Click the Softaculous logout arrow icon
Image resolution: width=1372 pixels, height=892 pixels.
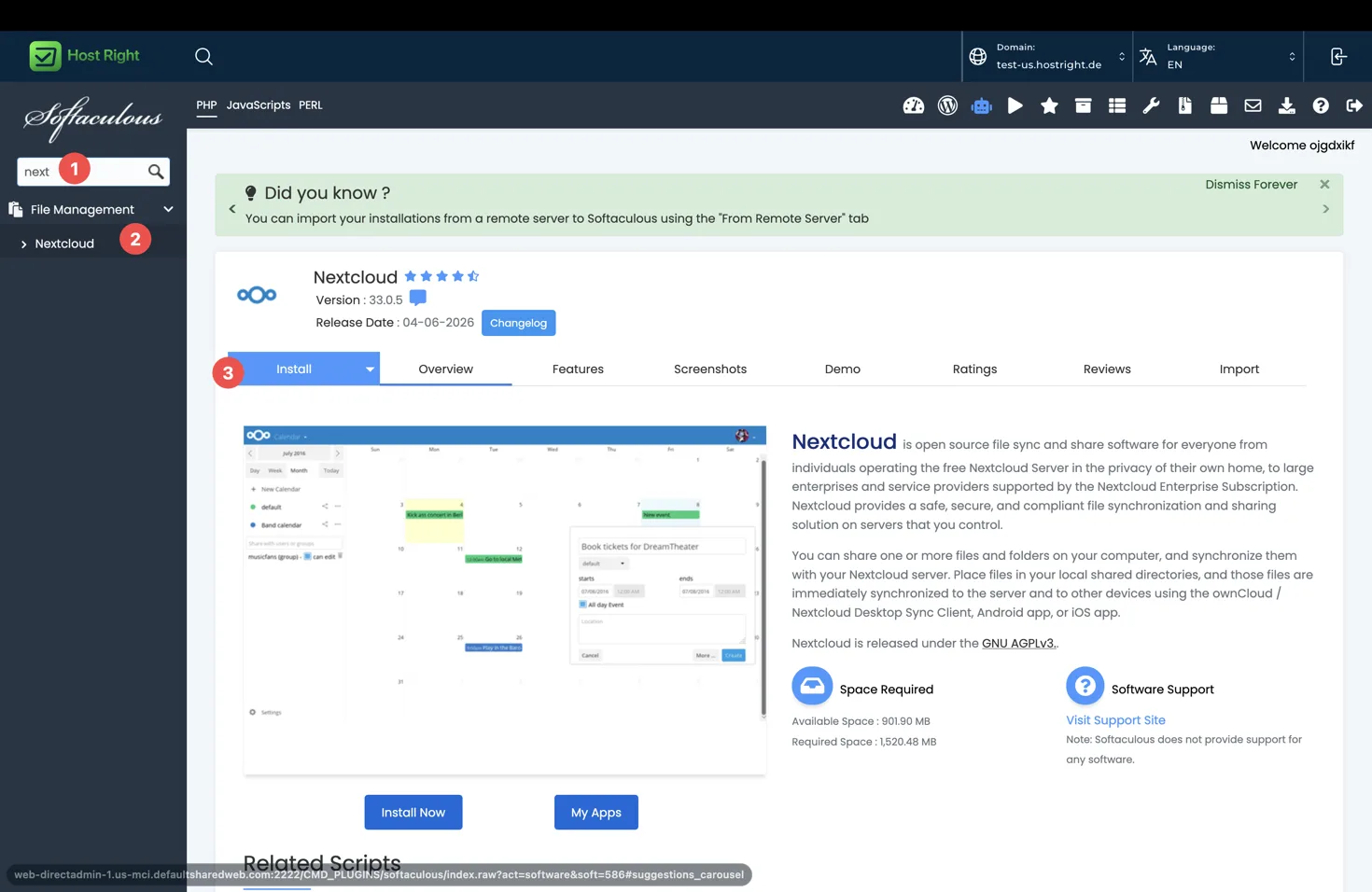[x=1353, y=105]
